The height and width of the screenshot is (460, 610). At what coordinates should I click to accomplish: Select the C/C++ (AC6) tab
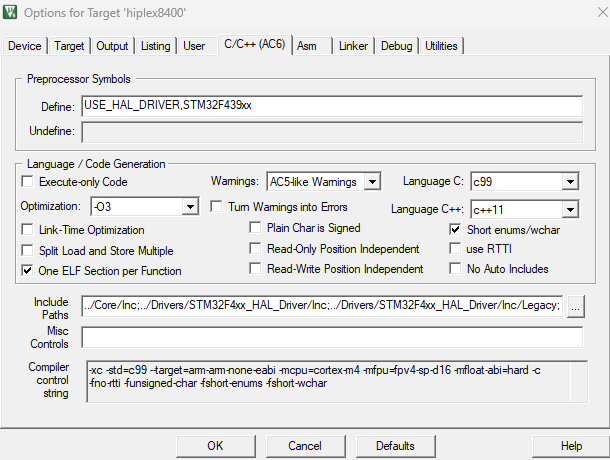(254, 44)
